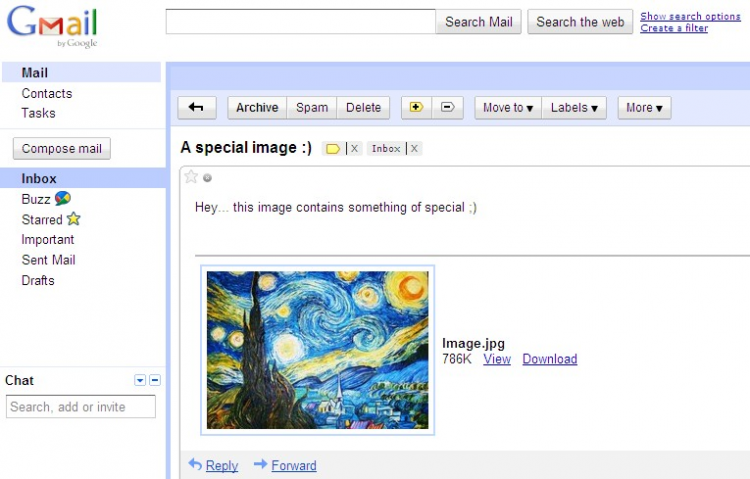Viewport: 750px width, 479px height.
Task: Archive this message
Action: [257, 108]
